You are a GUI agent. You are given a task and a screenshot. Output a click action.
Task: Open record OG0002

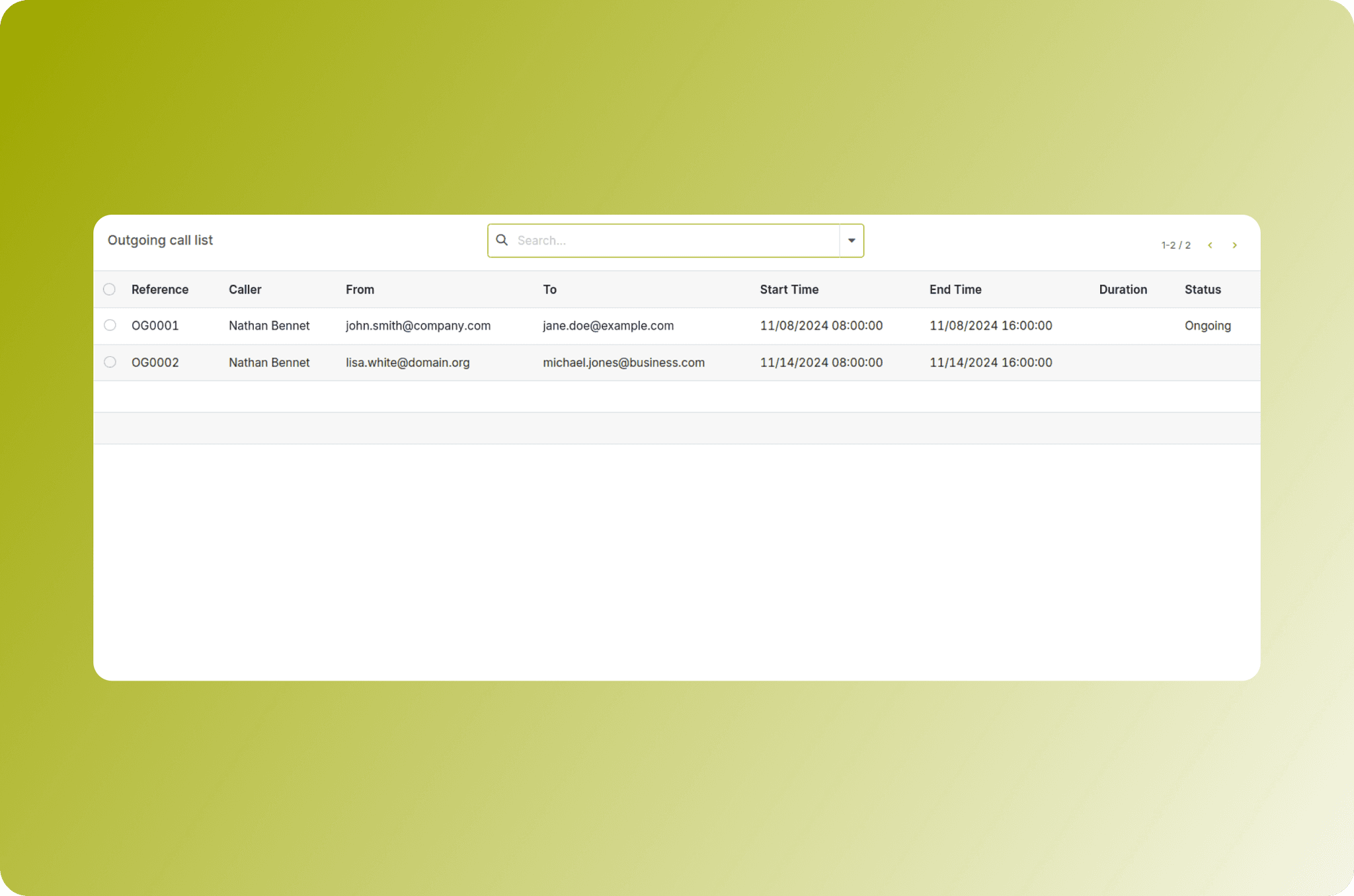(155, 363)
